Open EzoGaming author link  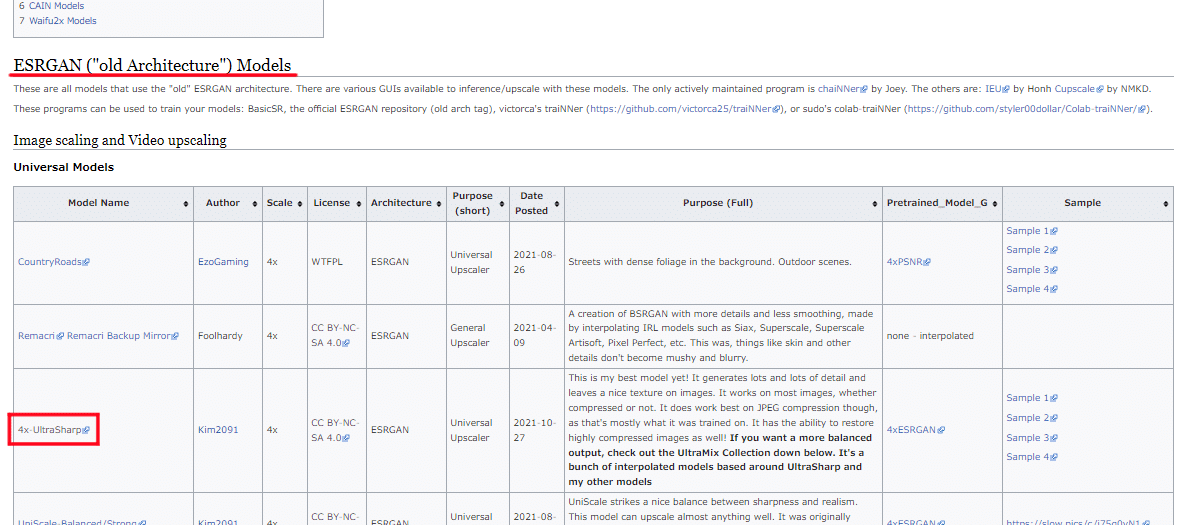[x=223, y=262]
